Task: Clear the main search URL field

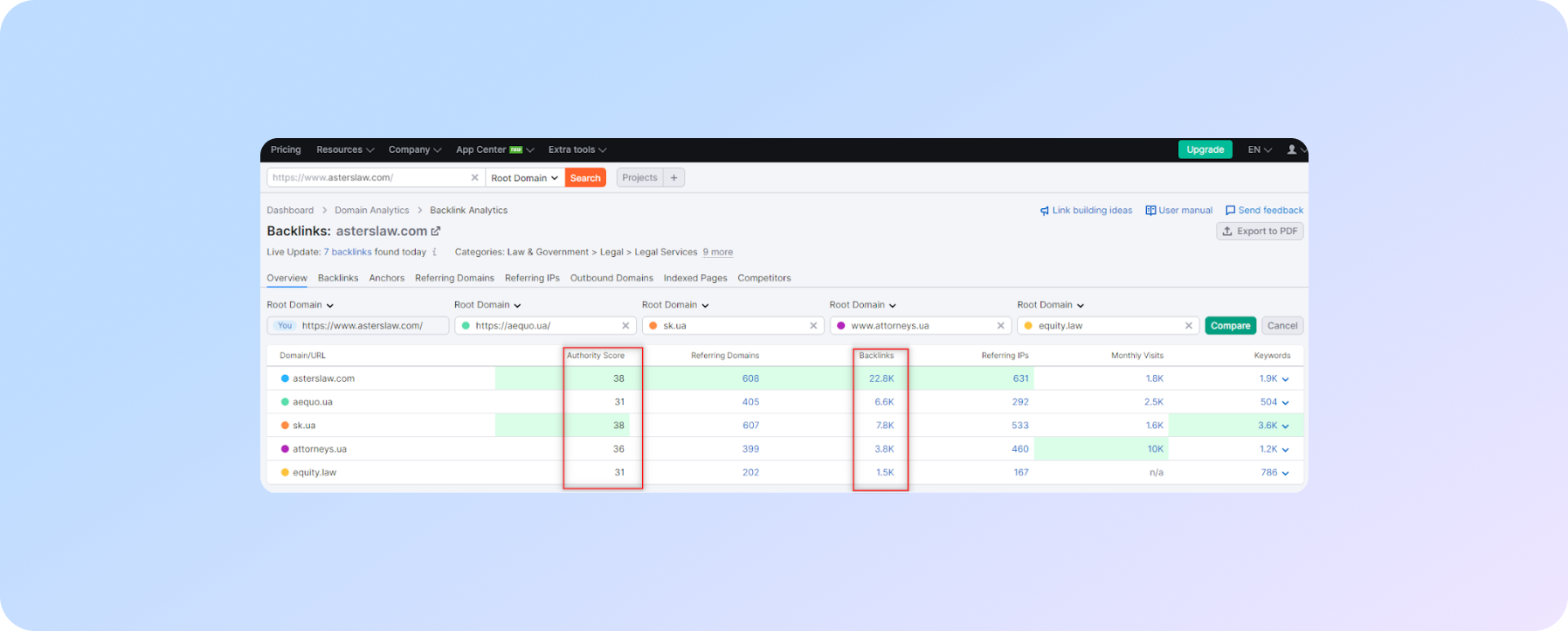Action: [474, 177]
